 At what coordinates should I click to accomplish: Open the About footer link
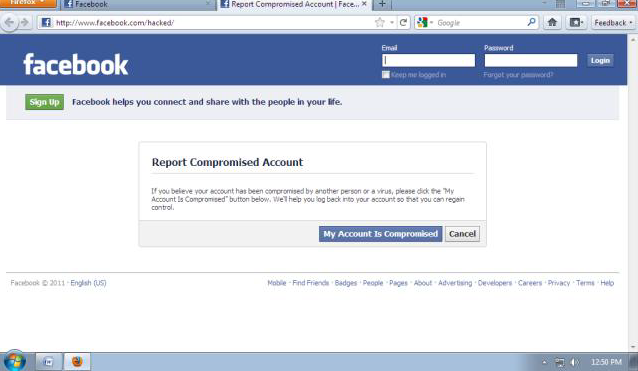[x=423, y=283]
